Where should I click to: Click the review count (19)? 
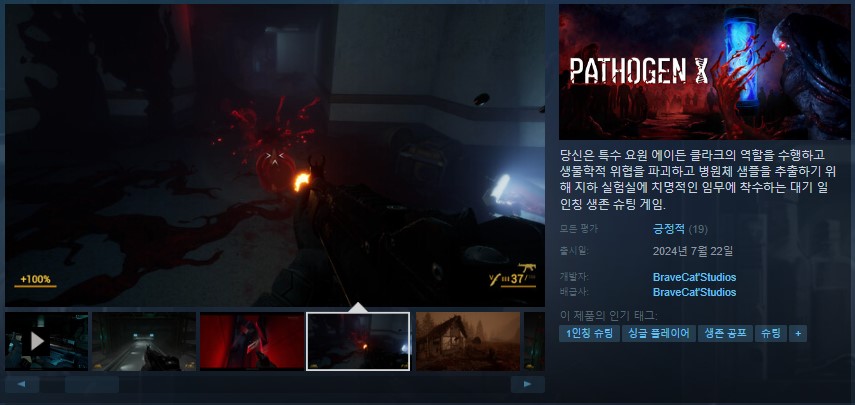[698, 229]
